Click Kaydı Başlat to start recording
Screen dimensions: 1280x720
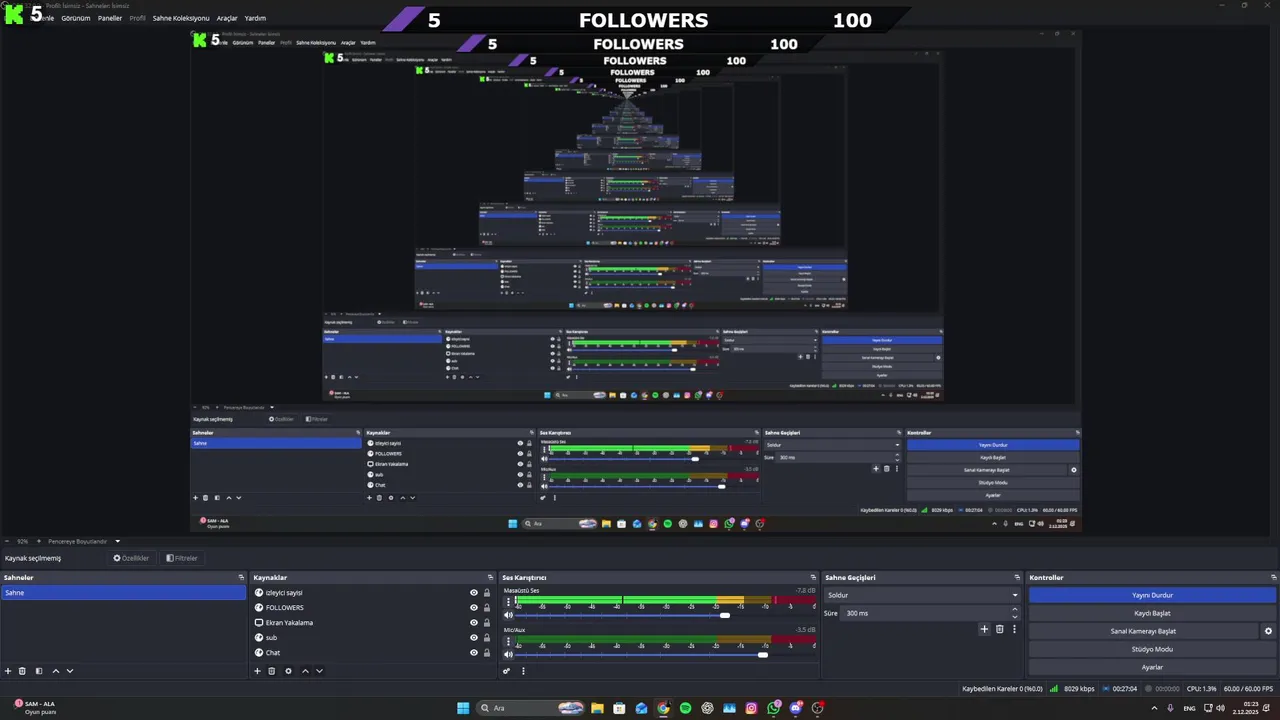[x=1152, y=613]
